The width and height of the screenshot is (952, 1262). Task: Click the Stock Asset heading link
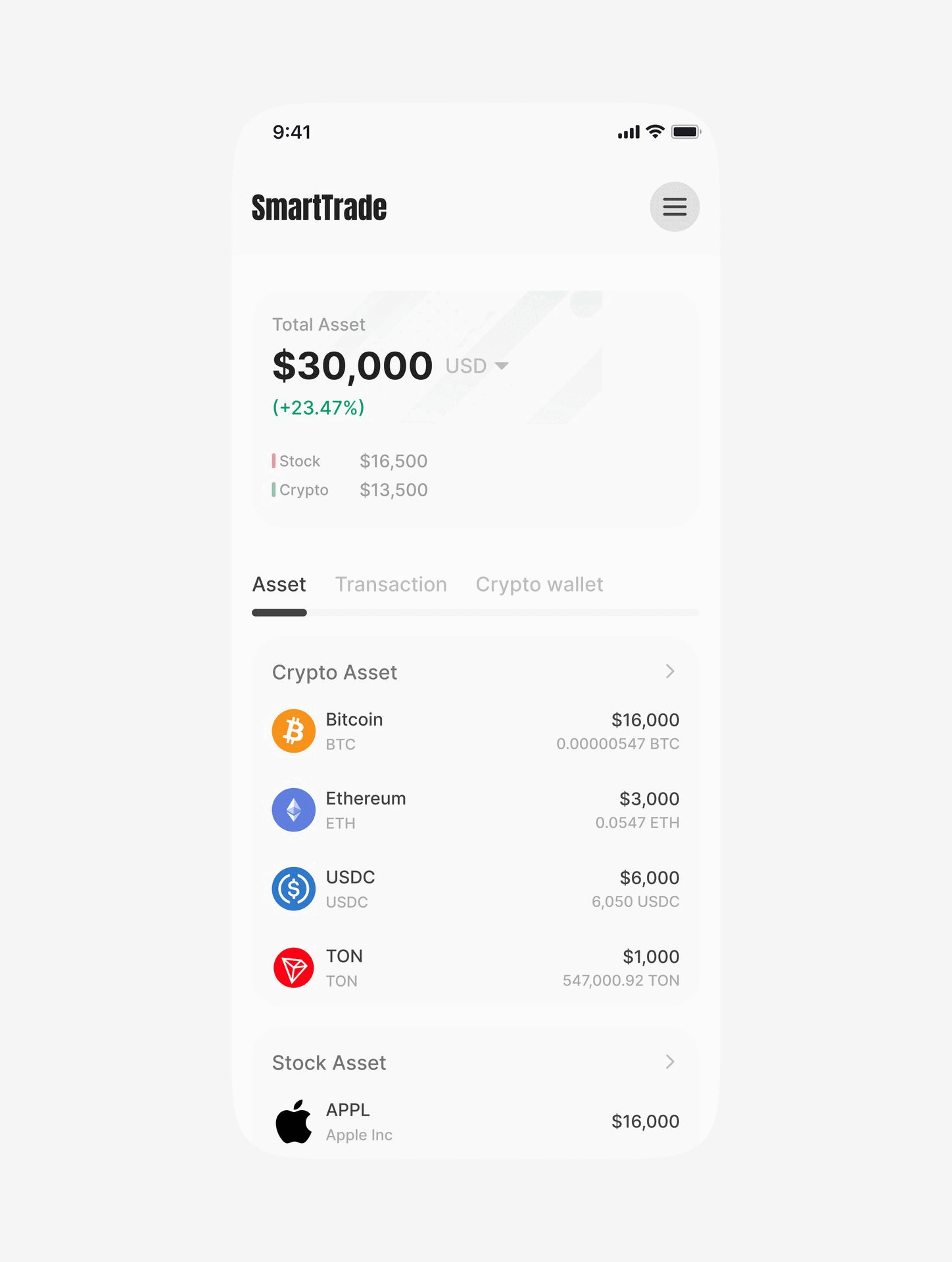click(x=329, y=1062)
